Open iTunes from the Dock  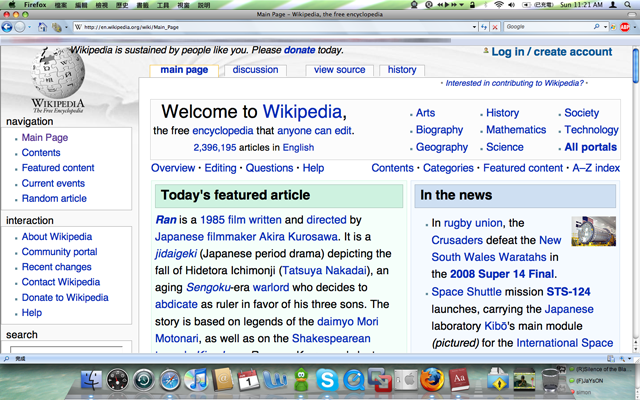coord(196,380)
